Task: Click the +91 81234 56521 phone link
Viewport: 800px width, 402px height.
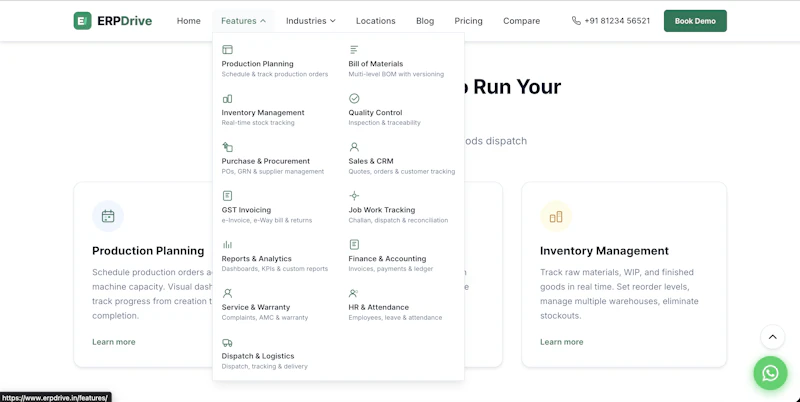Action: point(617,21)
